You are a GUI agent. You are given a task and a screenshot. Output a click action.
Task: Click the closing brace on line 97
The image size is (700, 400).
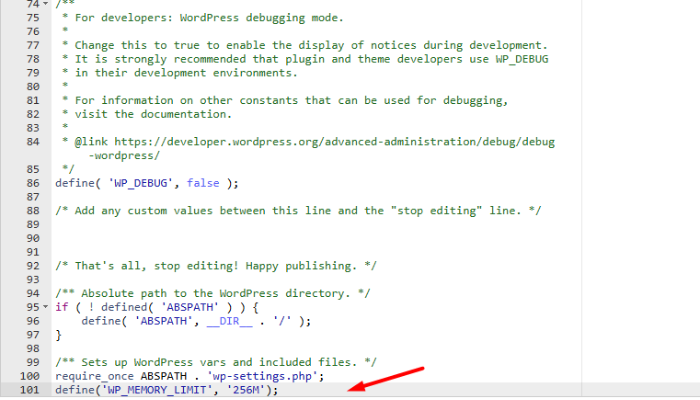(59, 334)
